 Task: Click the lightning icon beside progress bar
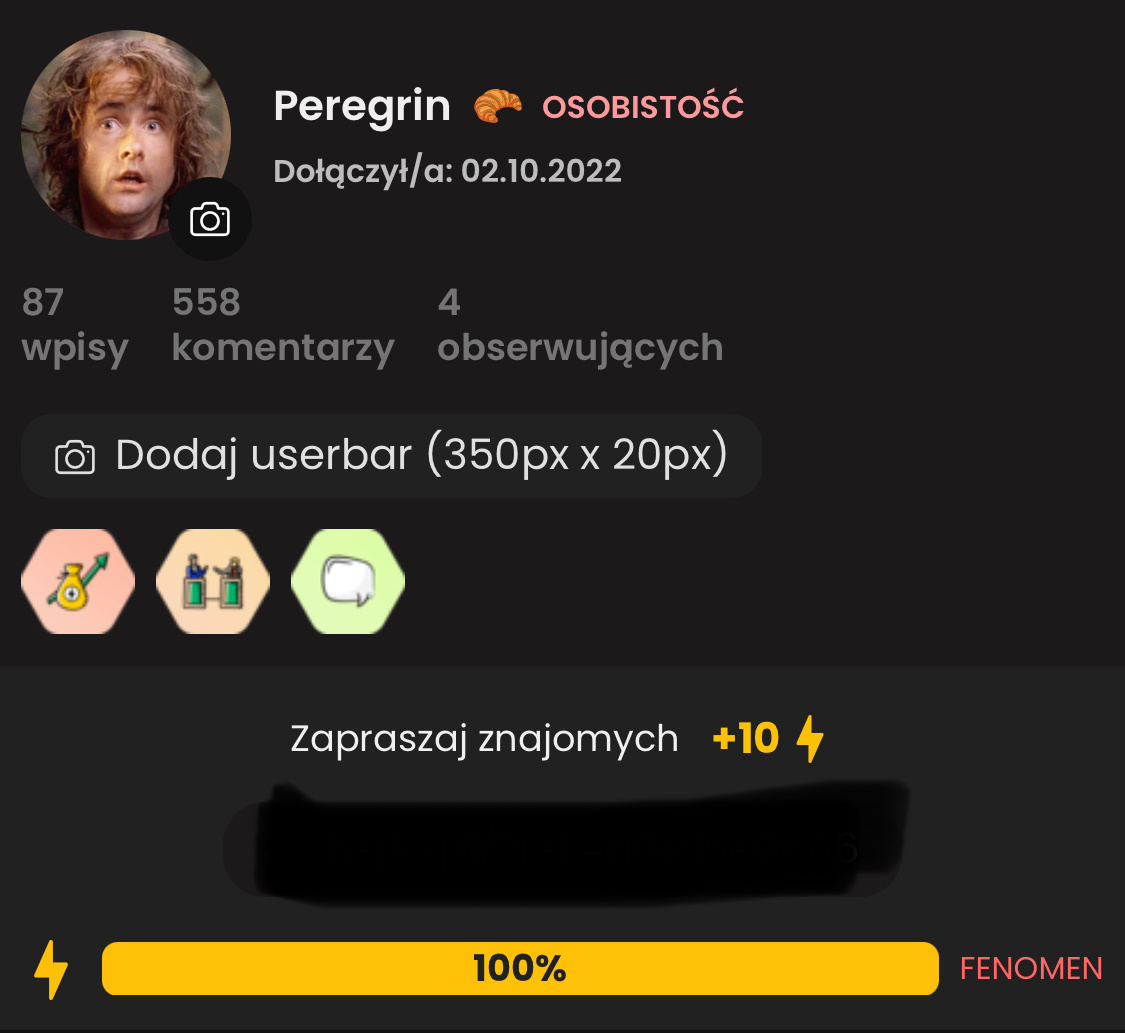pyautogui.click(x=51, y=969)
